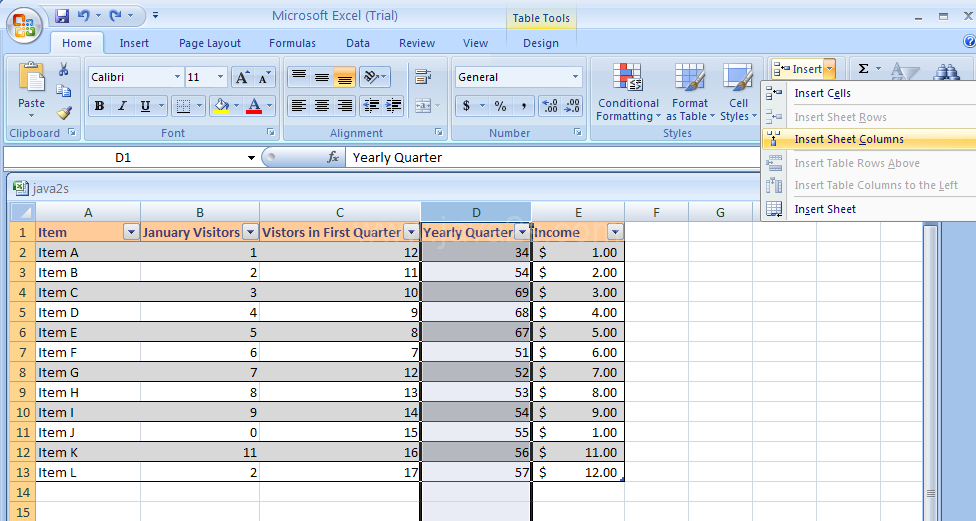Open the Table Tools Design tab

(541, 43)
